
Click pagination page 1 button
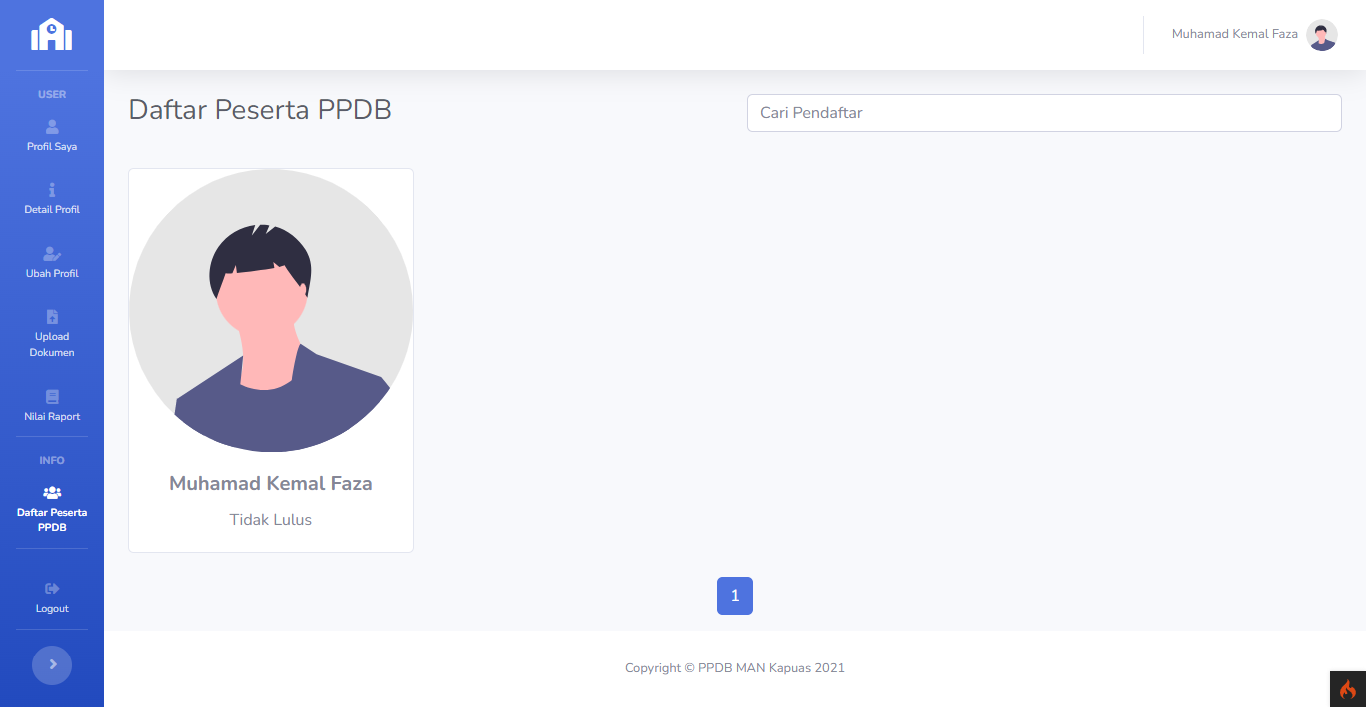(x=735, y=596)
